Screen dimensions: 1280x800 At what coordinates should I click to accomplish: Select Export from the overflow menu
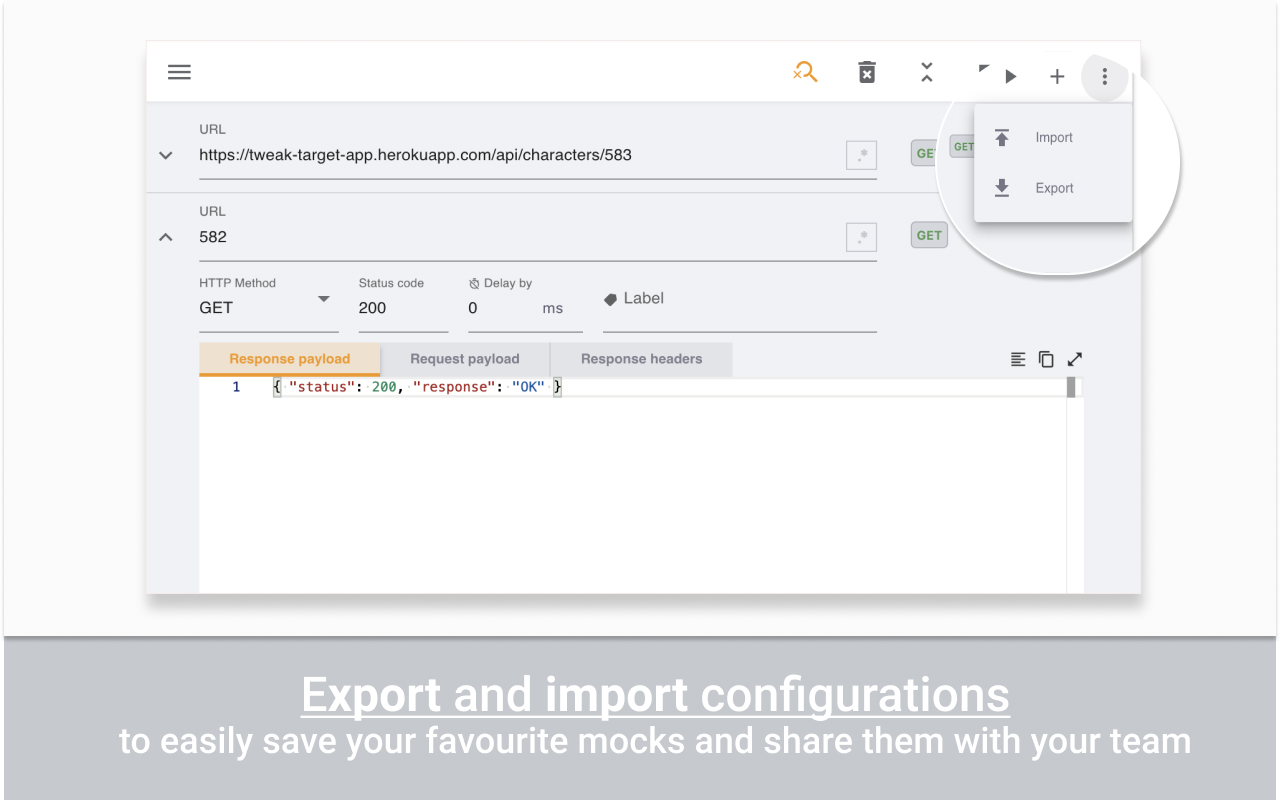point(1054,187)
